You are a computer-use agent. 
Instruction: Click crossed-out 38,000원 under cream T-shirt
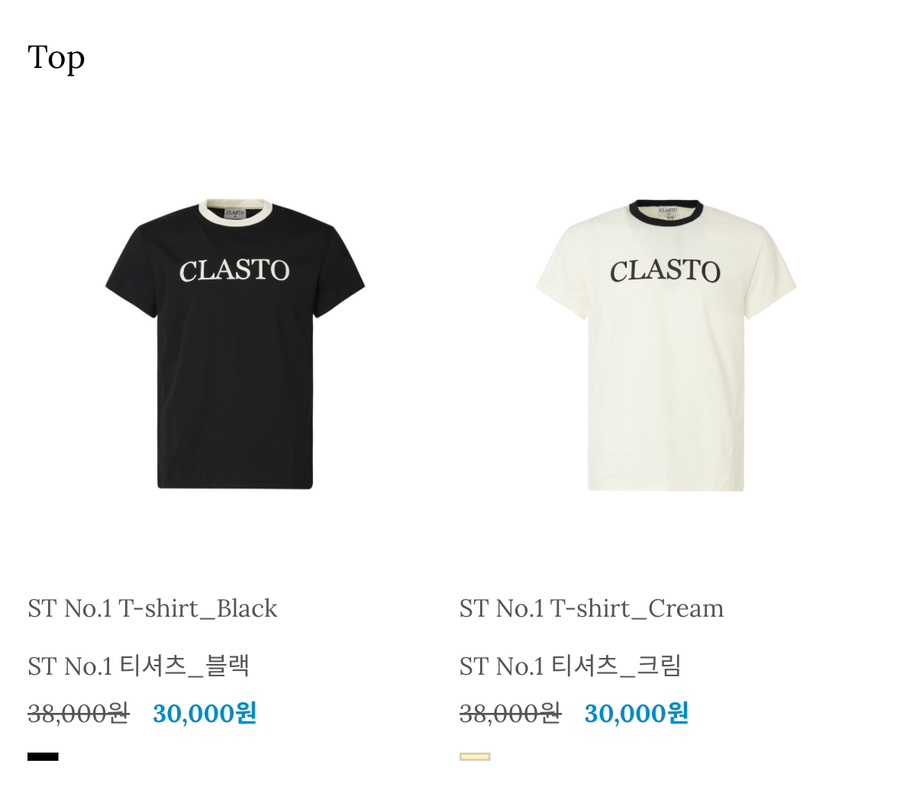coord(510,714)
